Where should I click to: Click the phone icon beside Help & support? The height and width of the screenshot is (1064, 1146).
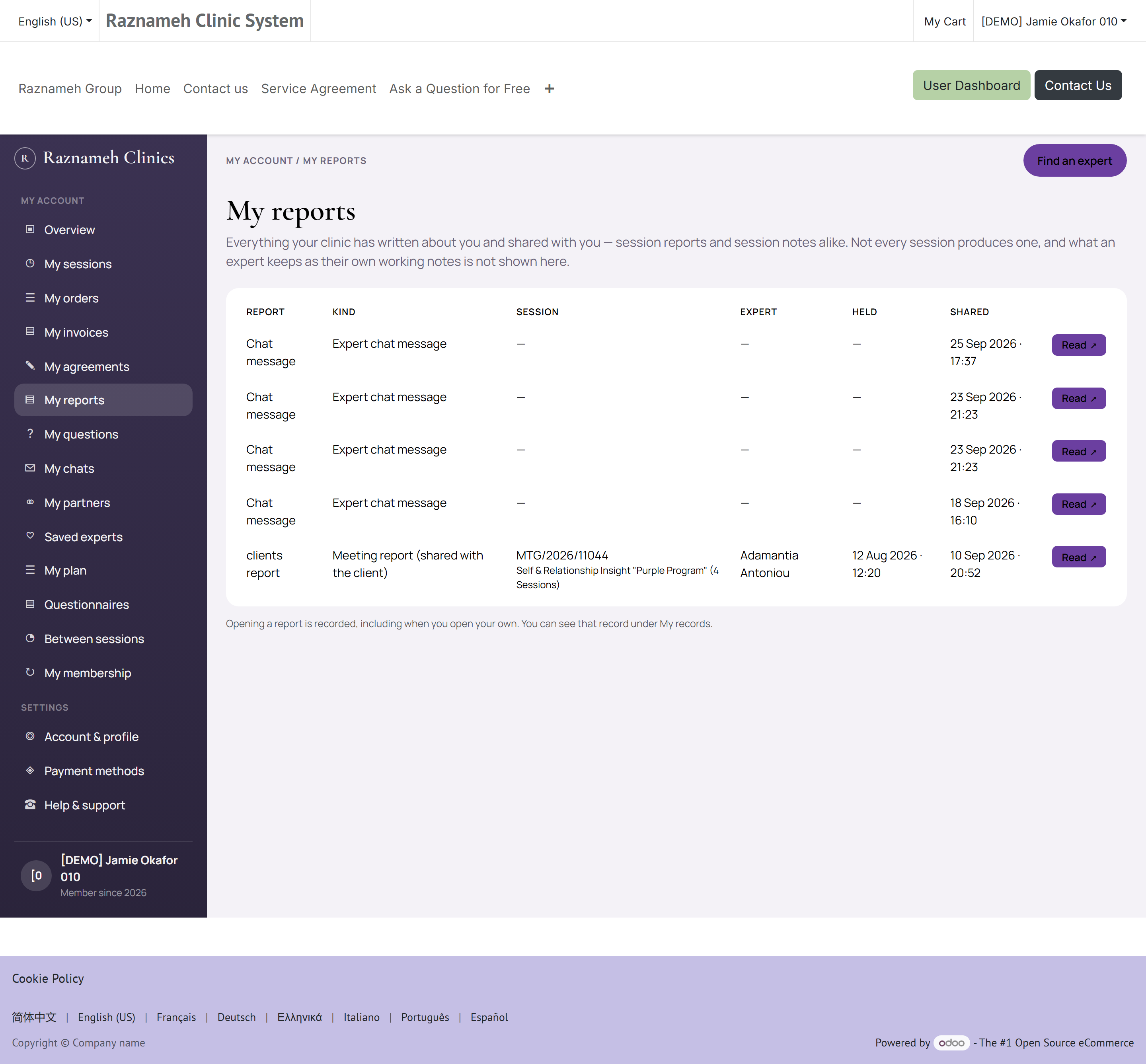click(30, 804)
